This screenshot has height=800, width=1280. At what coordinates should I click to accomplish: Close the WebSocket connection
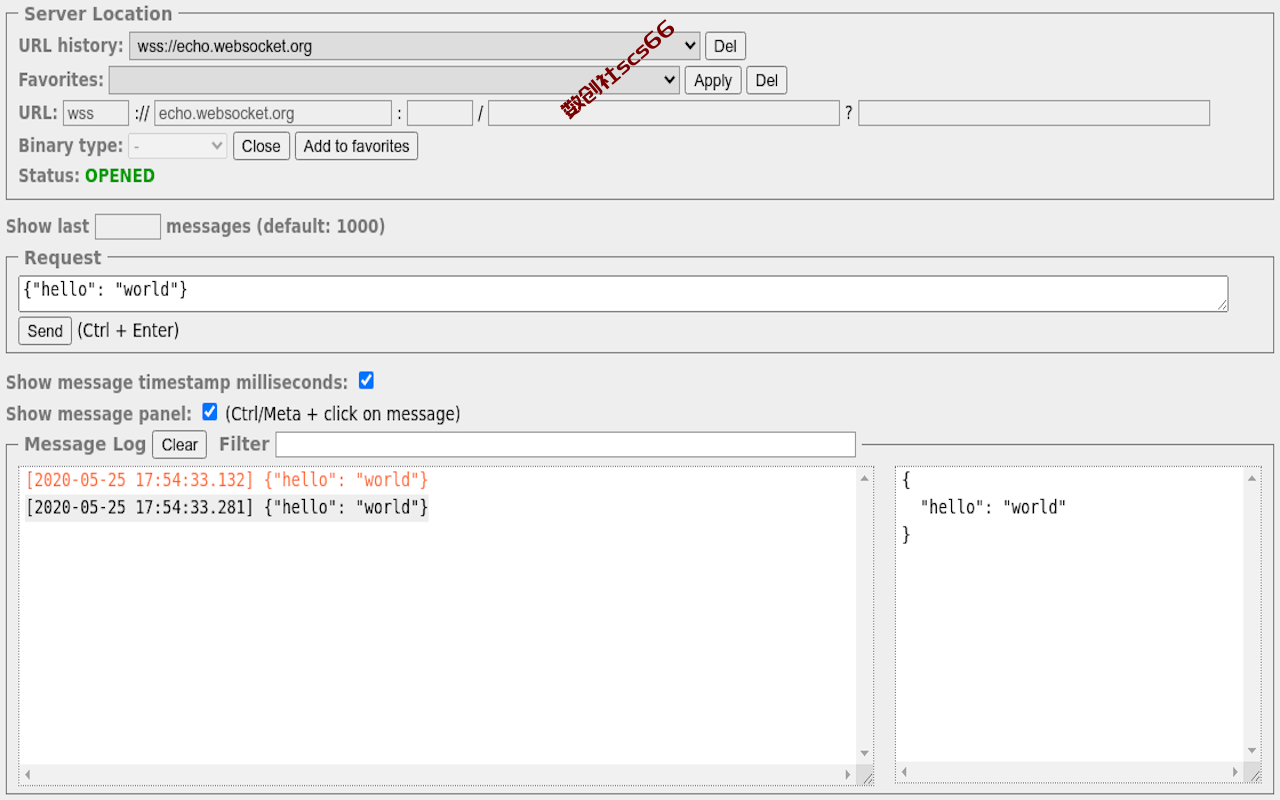pos(261,146)
